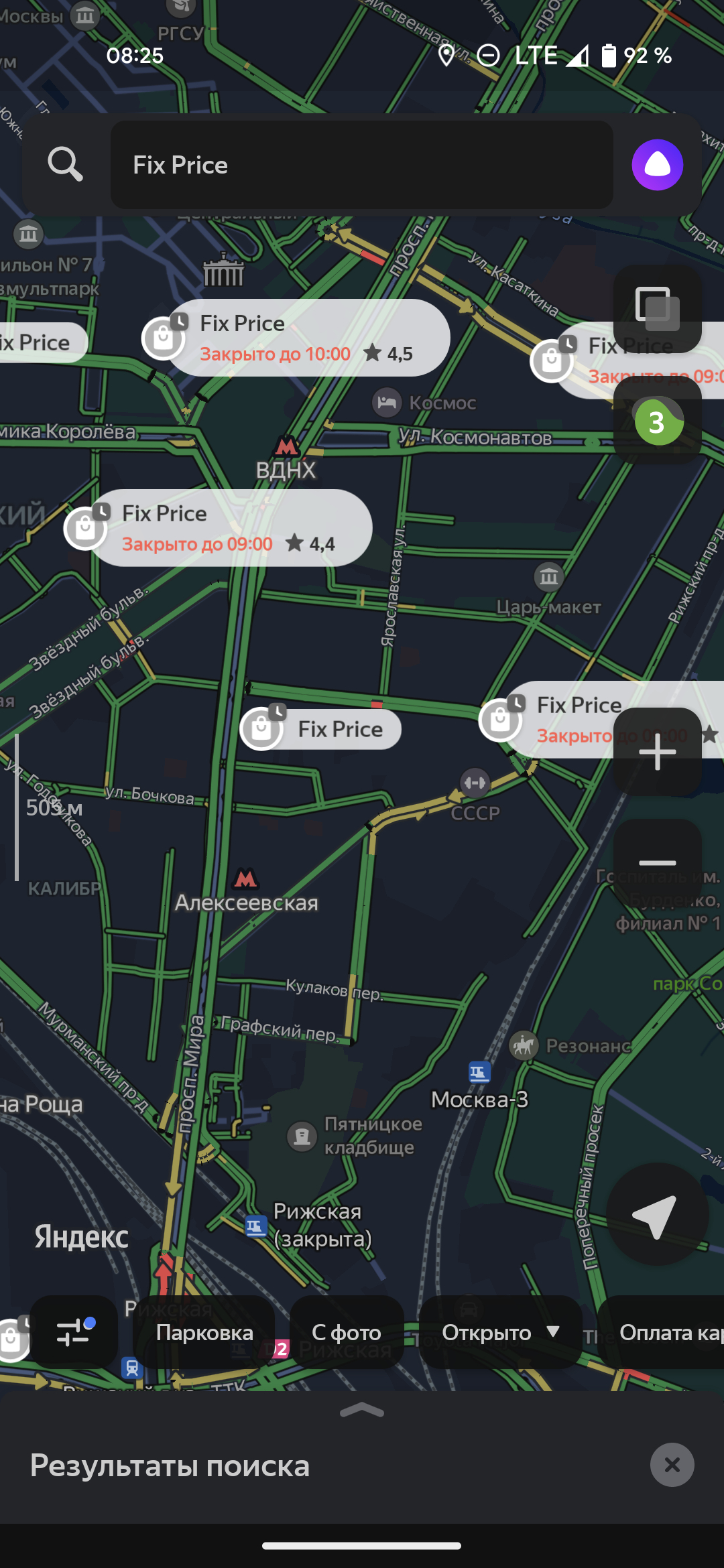Select Fix Price rated 4,5 on map
Screen dimensions: 724x1568
[296, 338]
